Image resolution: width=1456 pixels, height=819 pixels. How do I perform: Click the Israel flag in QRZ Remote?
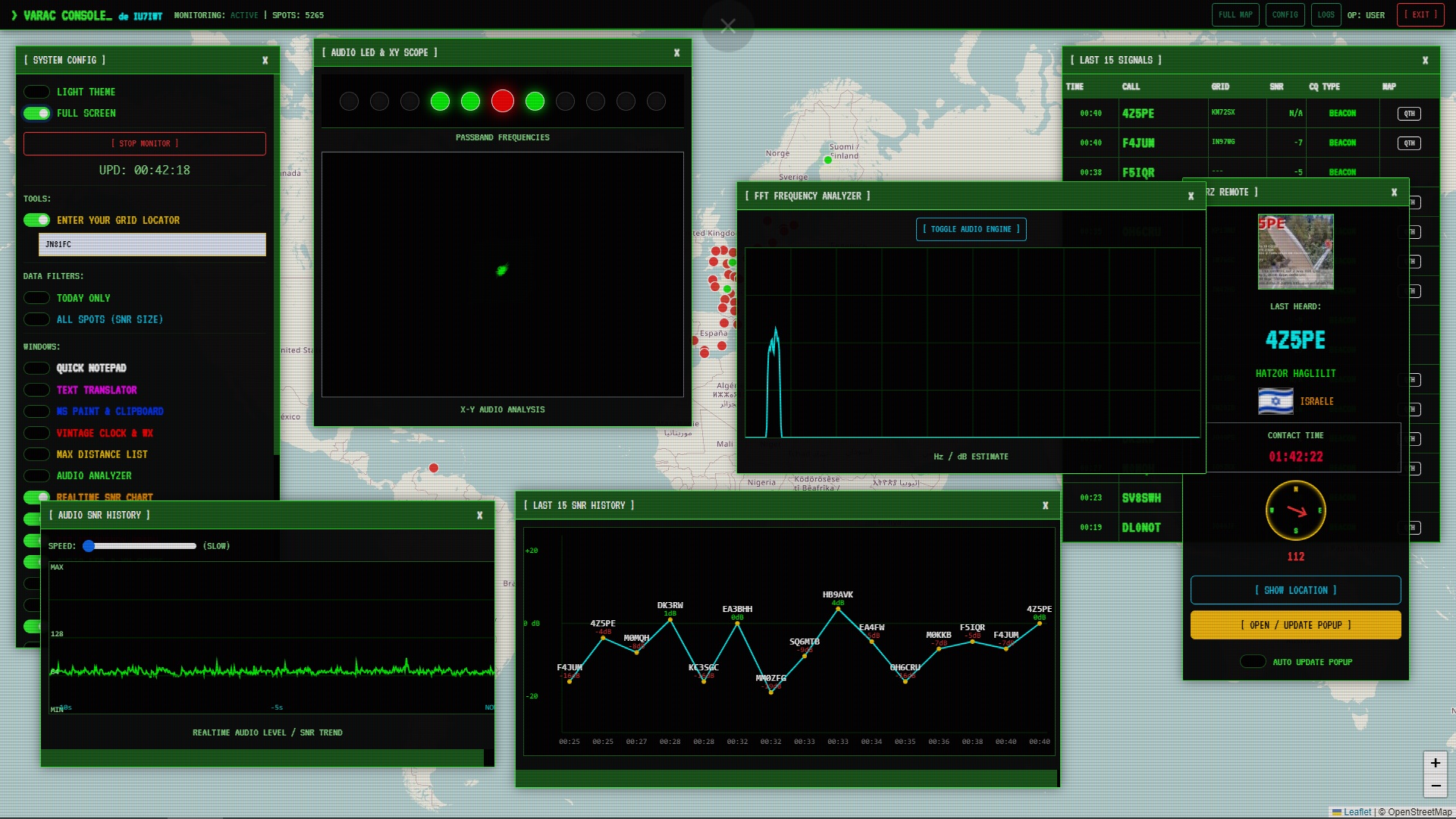pos(1276,401)
